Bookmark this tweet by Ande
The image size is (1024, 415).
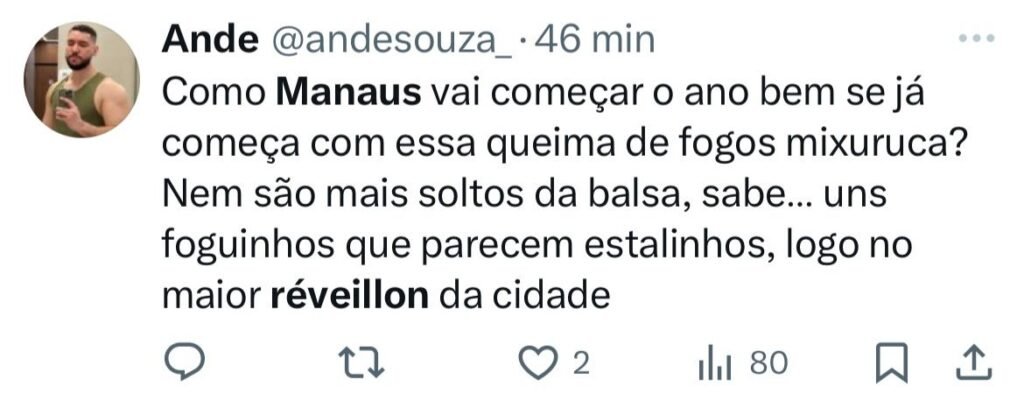click(891, 363)
